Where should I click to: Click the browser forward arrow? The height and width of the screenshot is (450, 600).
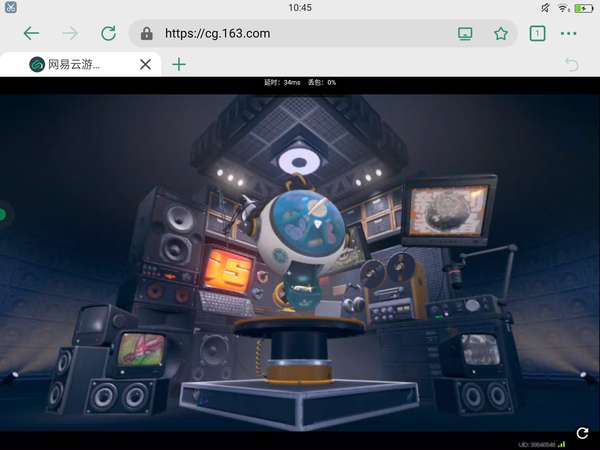click(70, 33)
